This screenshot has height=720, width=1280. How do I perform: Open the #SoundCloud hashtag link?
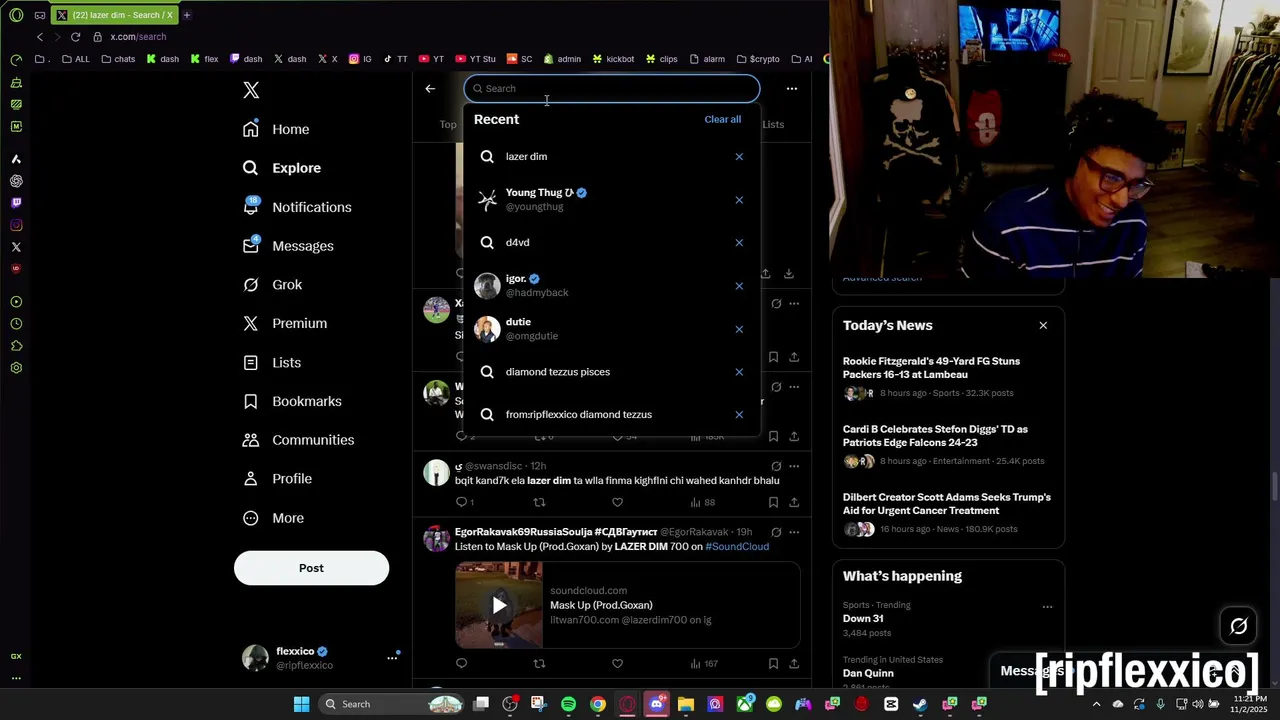737,547
